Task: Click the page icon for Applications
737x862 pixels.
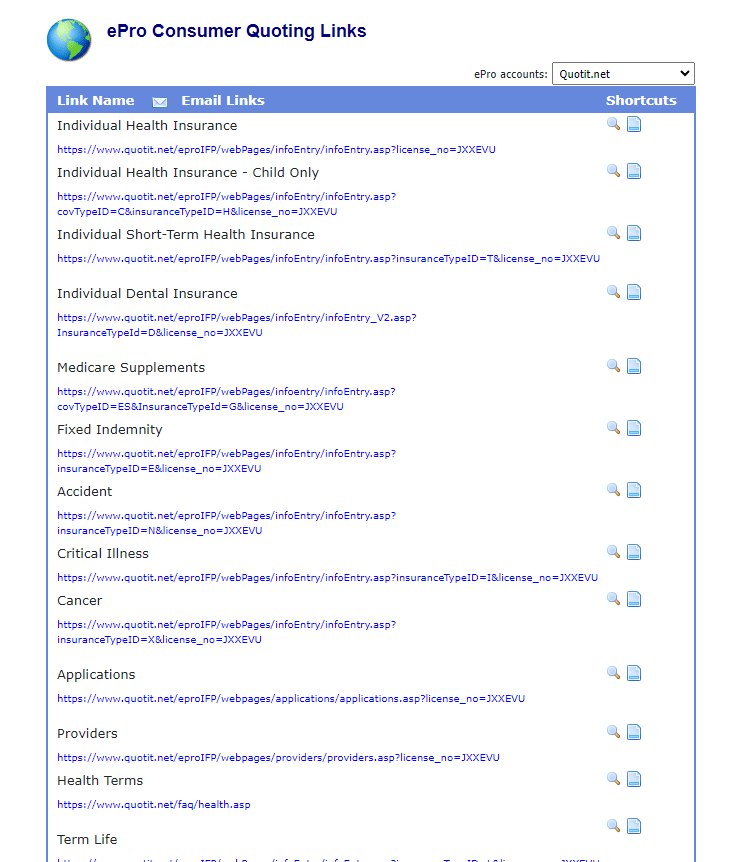Action: pyautogui.click(x=634, y=673)
